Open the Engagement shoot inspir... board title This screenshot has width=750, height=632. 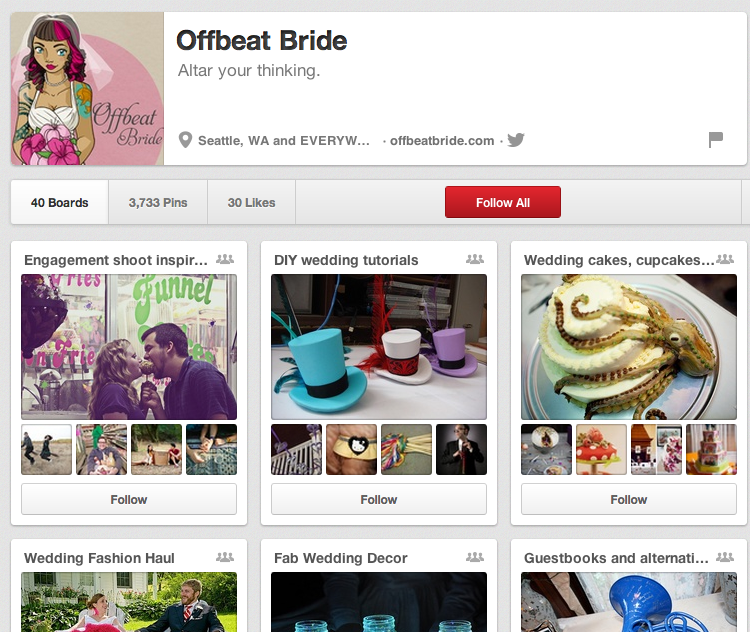(116, 260)
